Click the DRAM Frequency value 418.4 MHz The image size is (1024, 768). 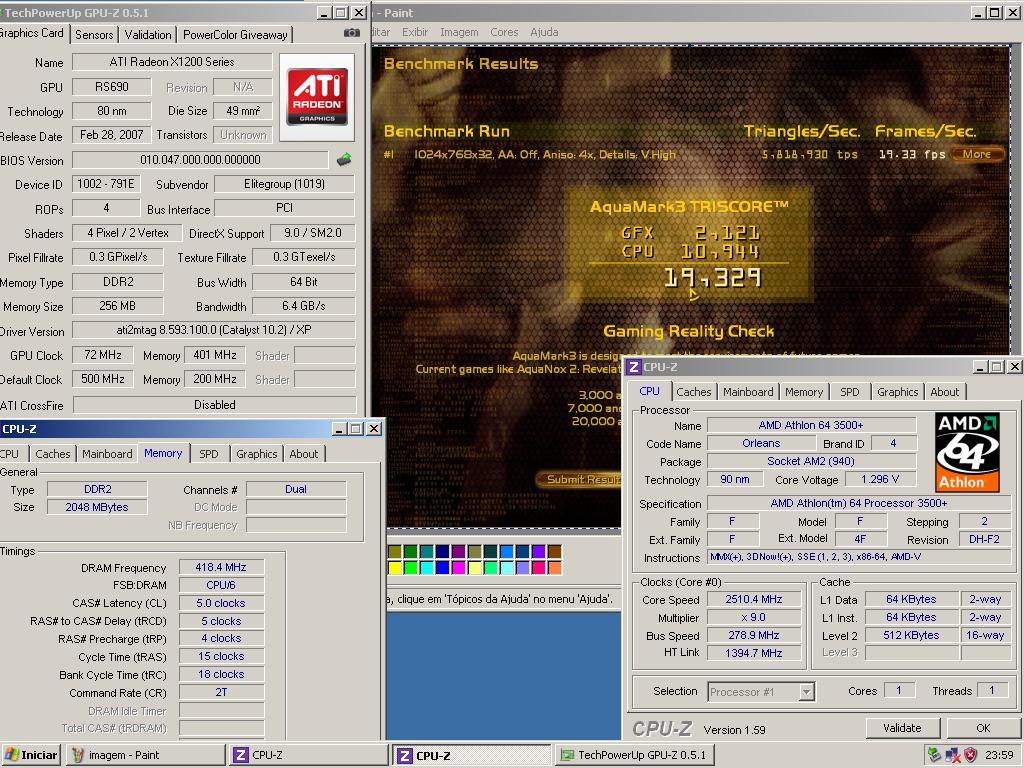click(x=221, y=568)
